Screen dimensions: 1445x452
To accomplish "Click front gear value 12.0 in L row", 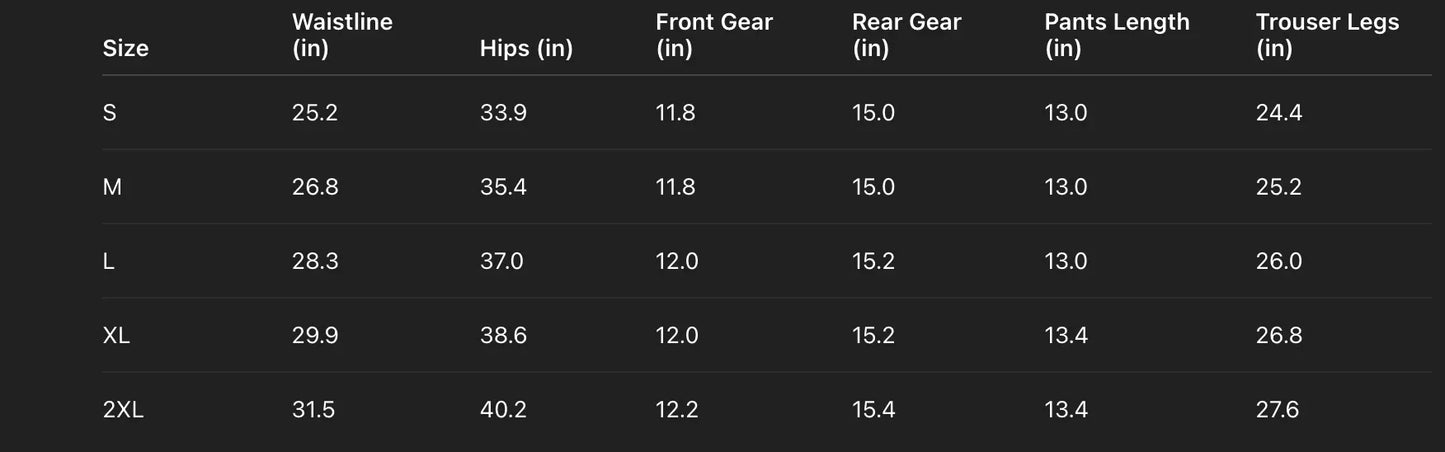I will click(677, 261).
